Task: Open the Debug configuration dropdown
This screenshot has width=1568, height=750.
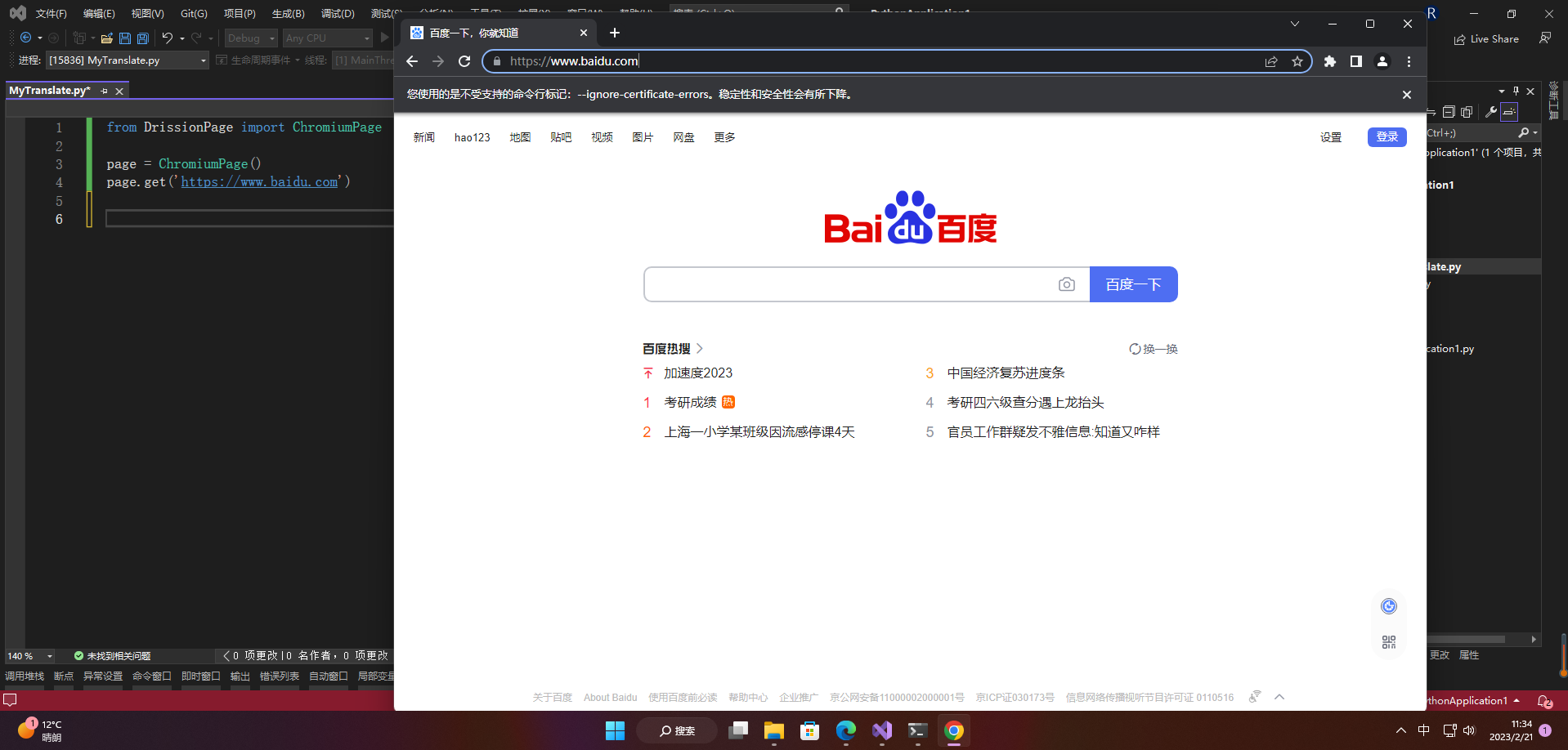Action: [x=252, y=38]
